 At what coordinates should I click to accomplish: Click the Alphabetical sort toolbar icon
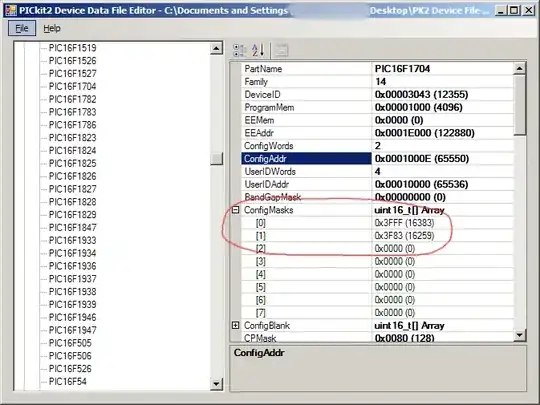pyautogui.click(x=258, y=50)
